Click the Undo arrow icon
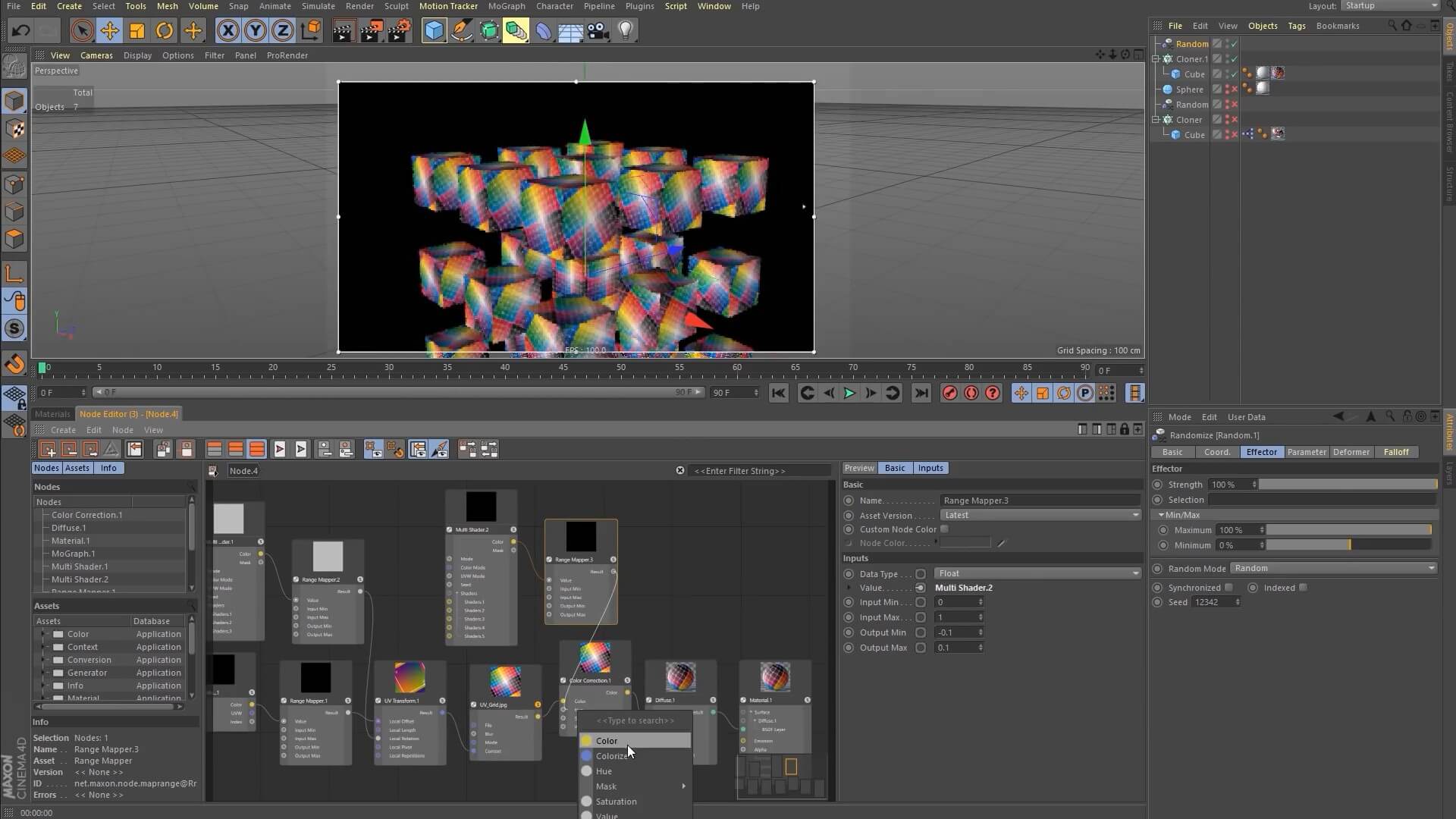Image resolution: width=1456 pixels, height=819 pixels. (x=20, y=30)
